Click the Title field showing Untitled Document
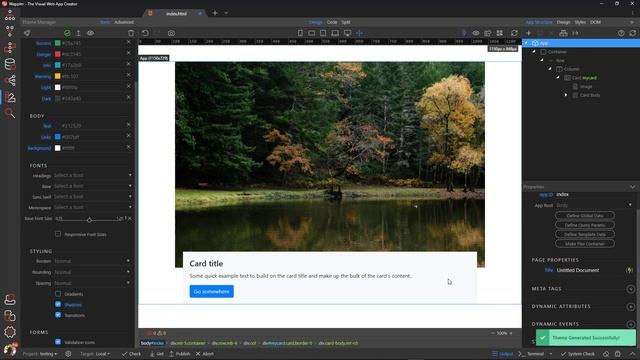The image size is (640, 360). 590,270
